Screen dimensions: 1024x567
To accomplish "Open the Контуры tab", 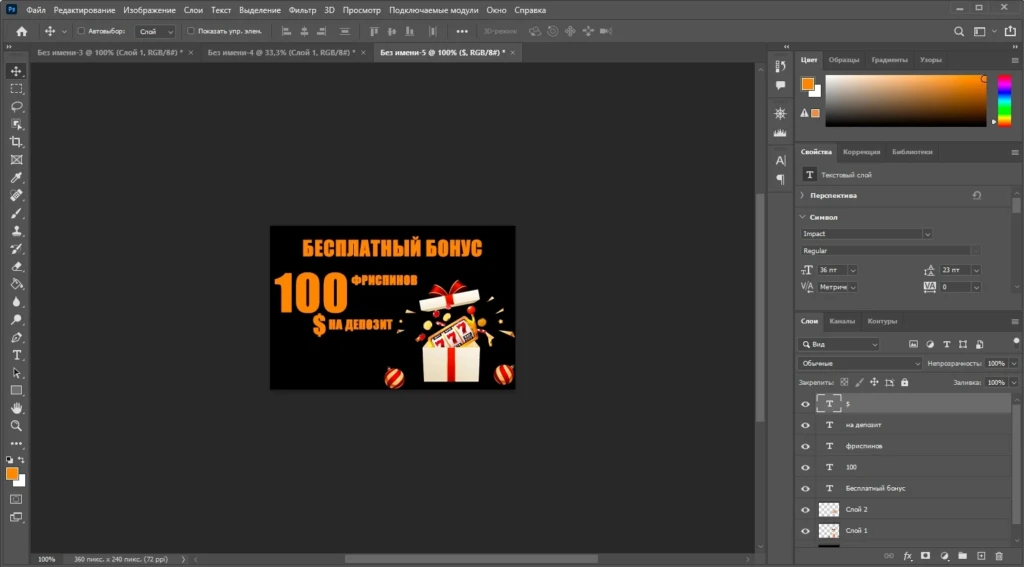I will click(x=882, y=321).
